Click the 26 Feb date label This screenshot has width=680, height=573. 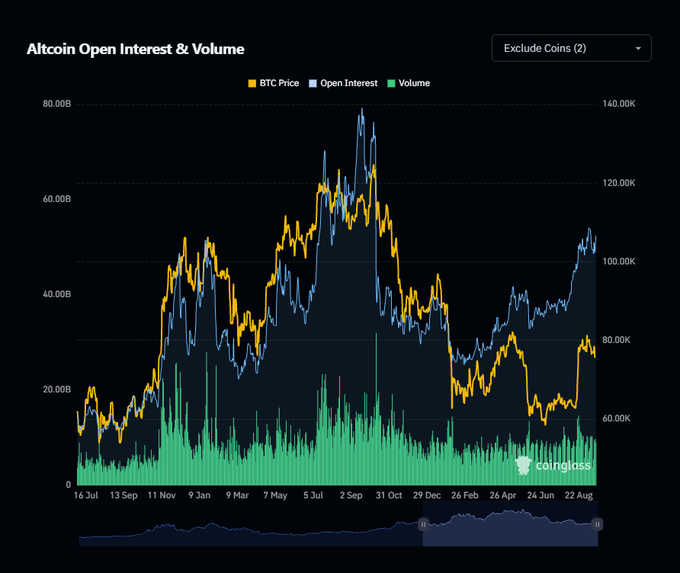coord(465,495)
